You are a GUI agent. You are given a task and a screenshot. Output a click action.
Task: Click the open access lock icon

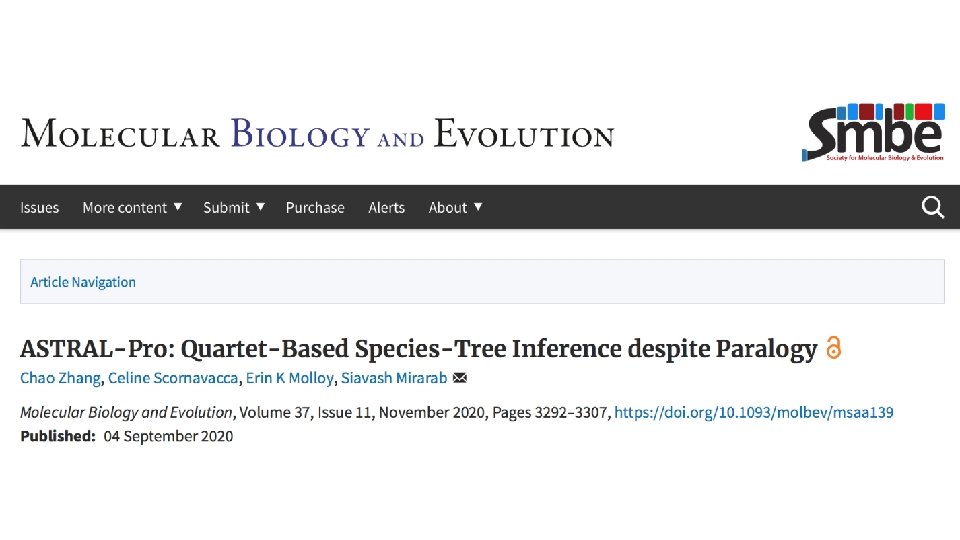tap(833, 349)
